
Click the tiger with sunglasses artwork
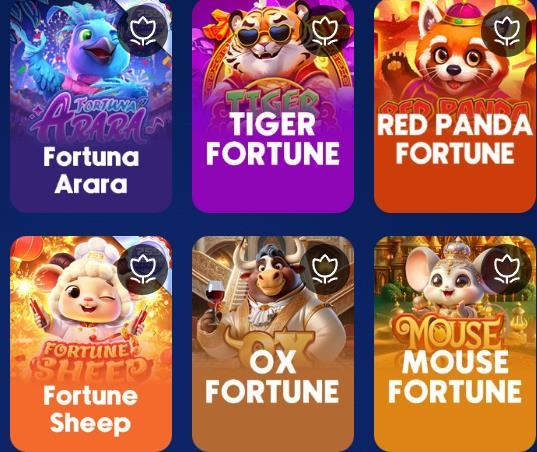(x=267, y=45)
